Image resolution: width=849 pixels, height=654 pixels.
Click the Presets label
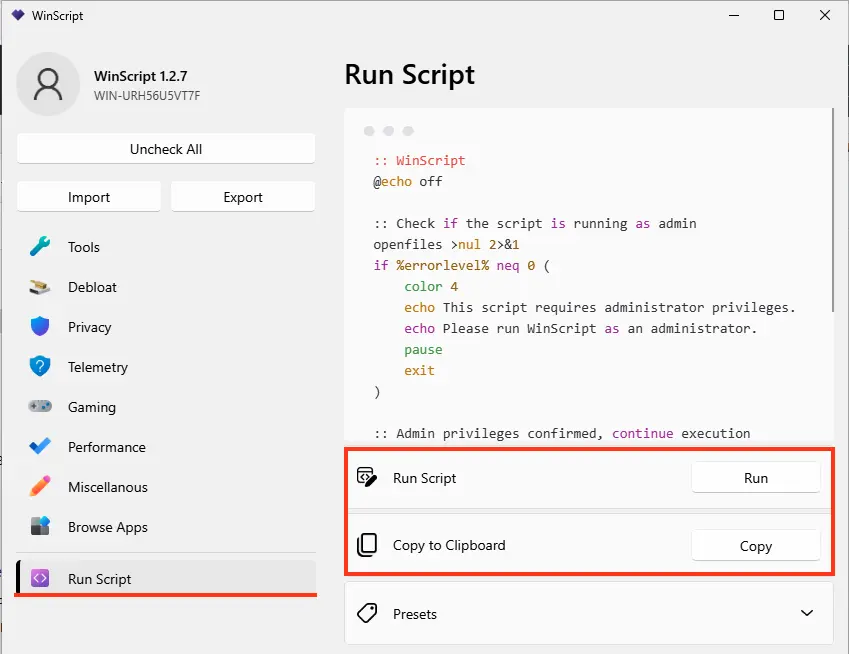[415, 614]
